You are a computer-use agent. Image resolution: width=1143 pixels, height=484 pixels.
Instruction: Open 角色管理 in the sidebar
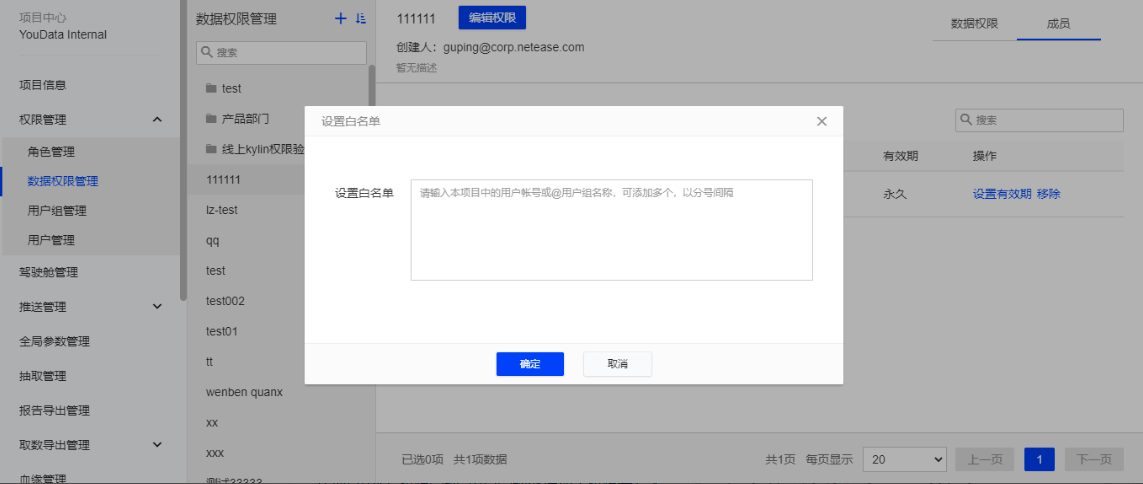point(51,152)
